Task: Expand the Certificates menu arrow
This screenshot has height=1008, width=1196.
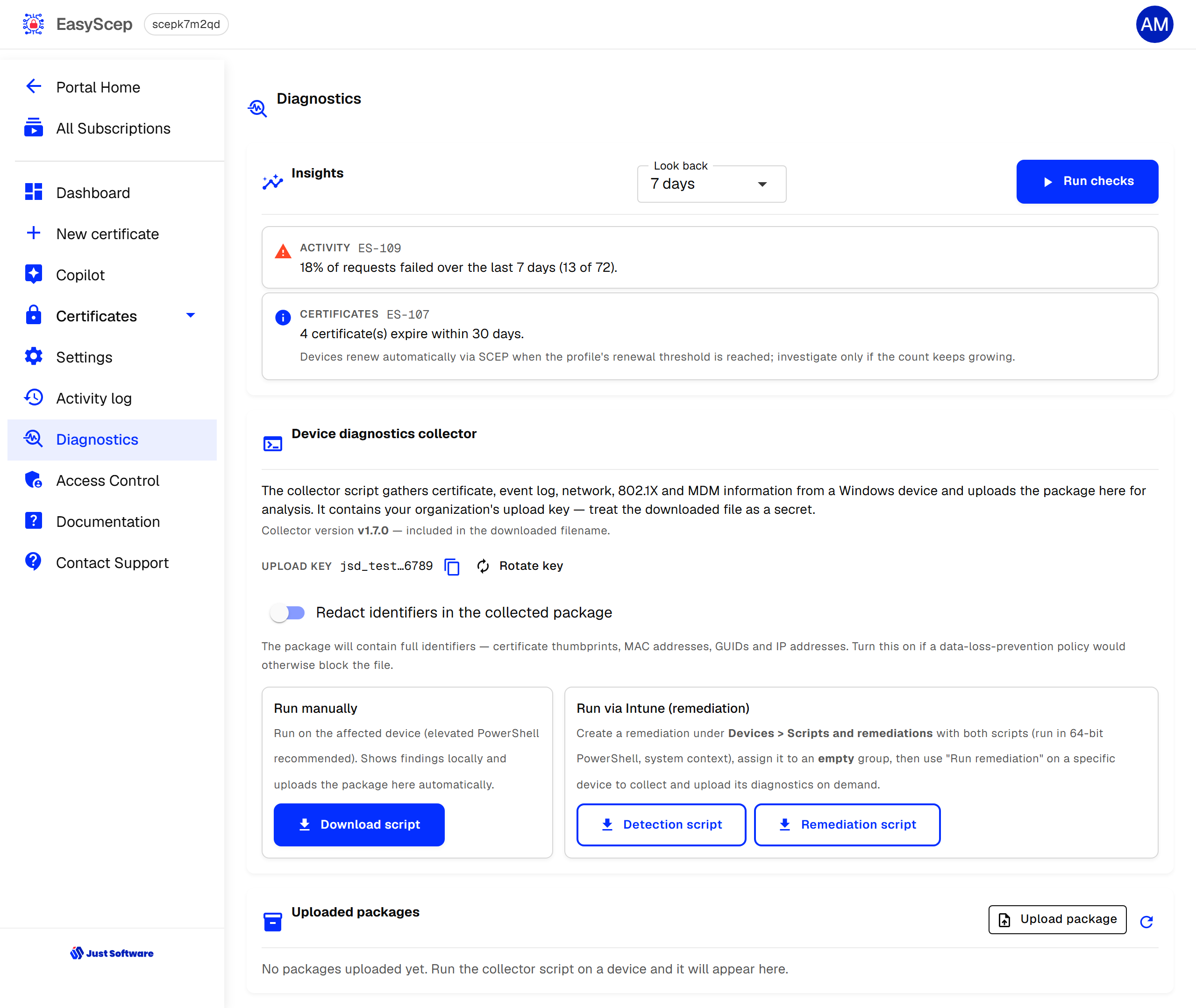Action: tap(190, 315)
